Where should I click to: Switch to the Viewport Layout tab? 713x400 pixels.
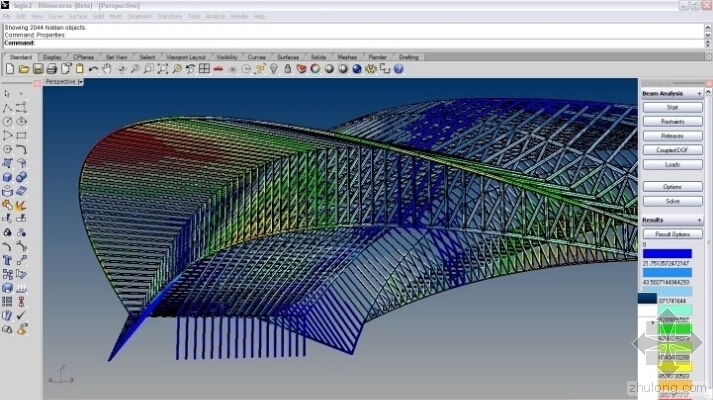point(186,57)
